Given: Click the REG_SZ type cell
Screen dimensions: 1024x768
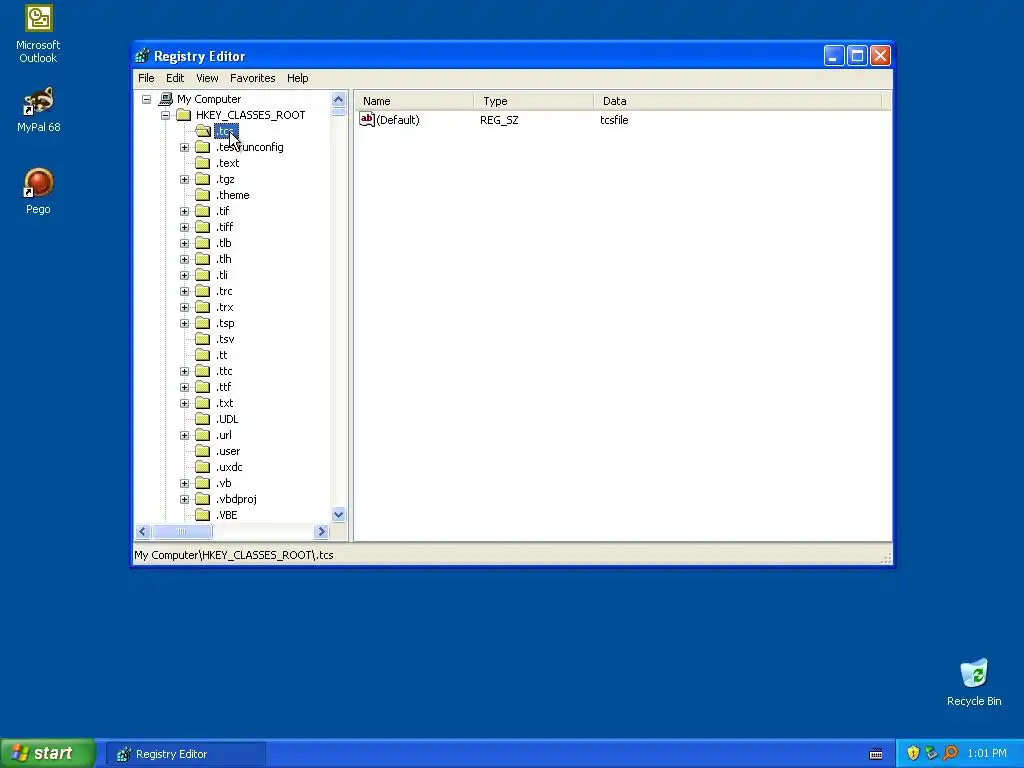Looking at the screenshot, I should point(499,120).
